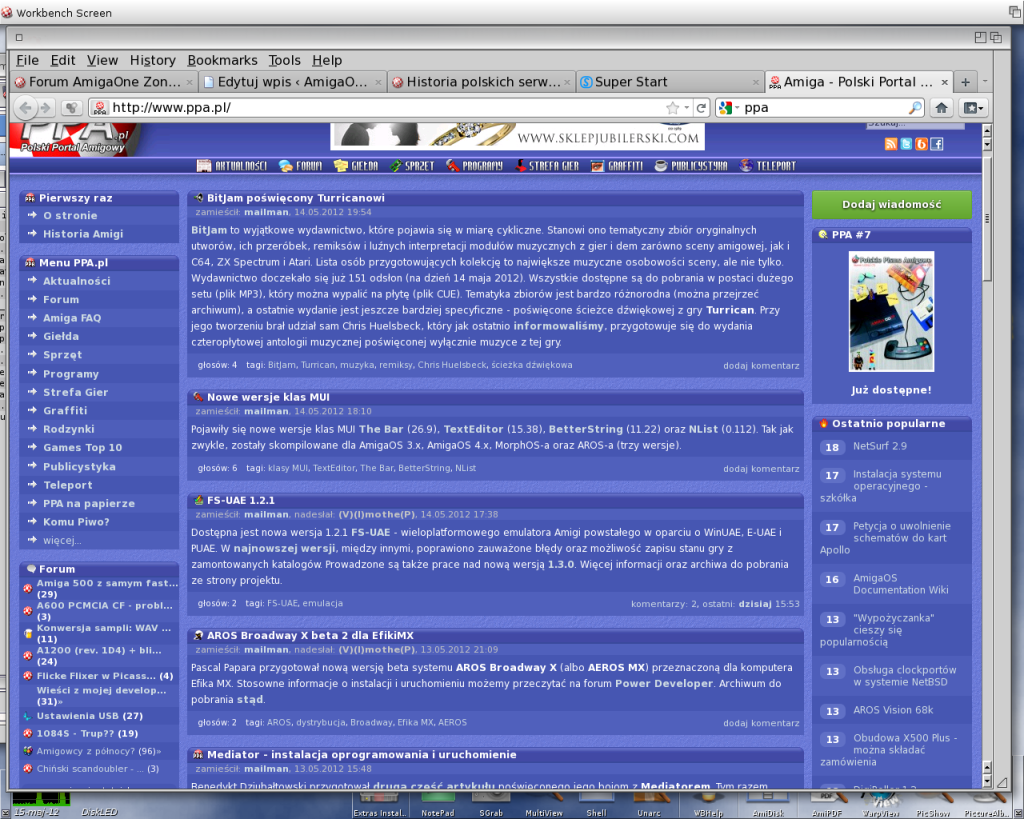This screenshot has height=819, width=1024.
Task: Click the sklepjubilerski.com banner ad
Action: coord(517,136)
